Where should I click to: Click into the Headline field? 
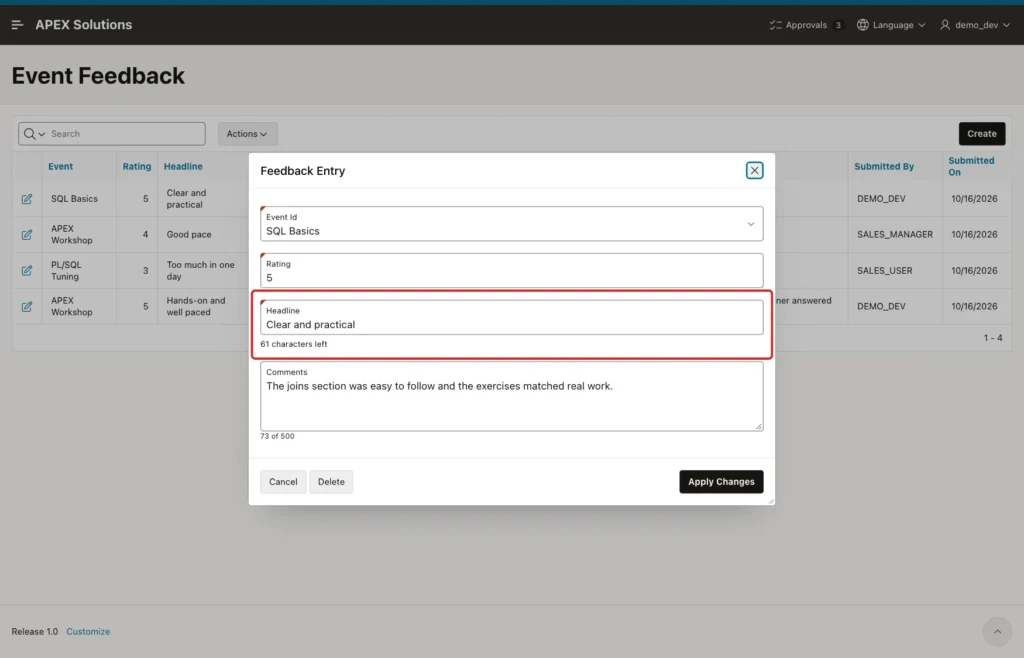click(511, 317)
